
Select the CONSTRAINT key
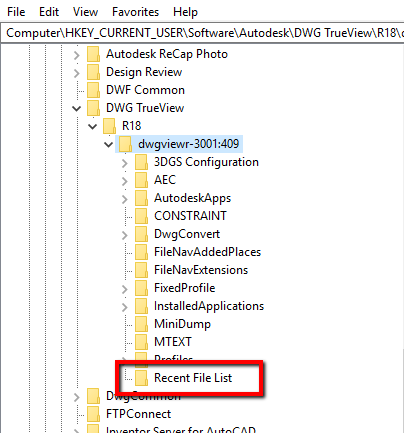(x=190, y=216)
